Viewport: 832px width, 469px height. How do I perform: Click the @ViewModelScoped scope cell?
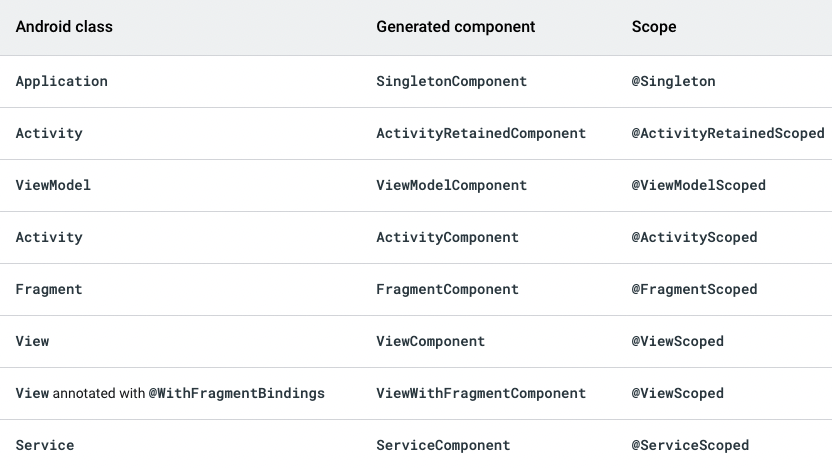tap(698, 185)
